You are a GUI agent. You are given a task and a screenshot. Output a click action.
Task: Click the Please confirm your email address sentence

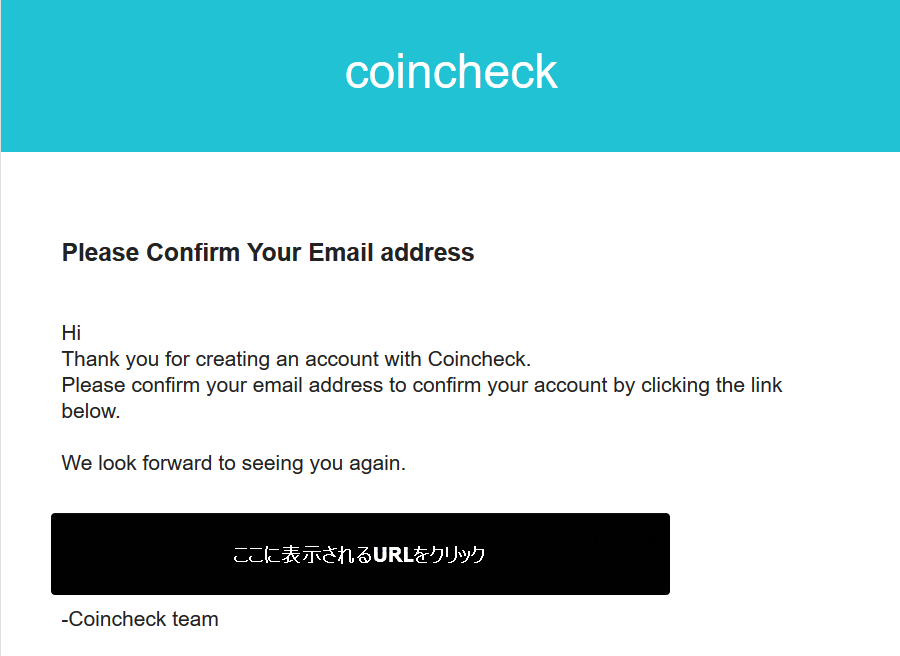pyautogui.click(x=422, y=398)
